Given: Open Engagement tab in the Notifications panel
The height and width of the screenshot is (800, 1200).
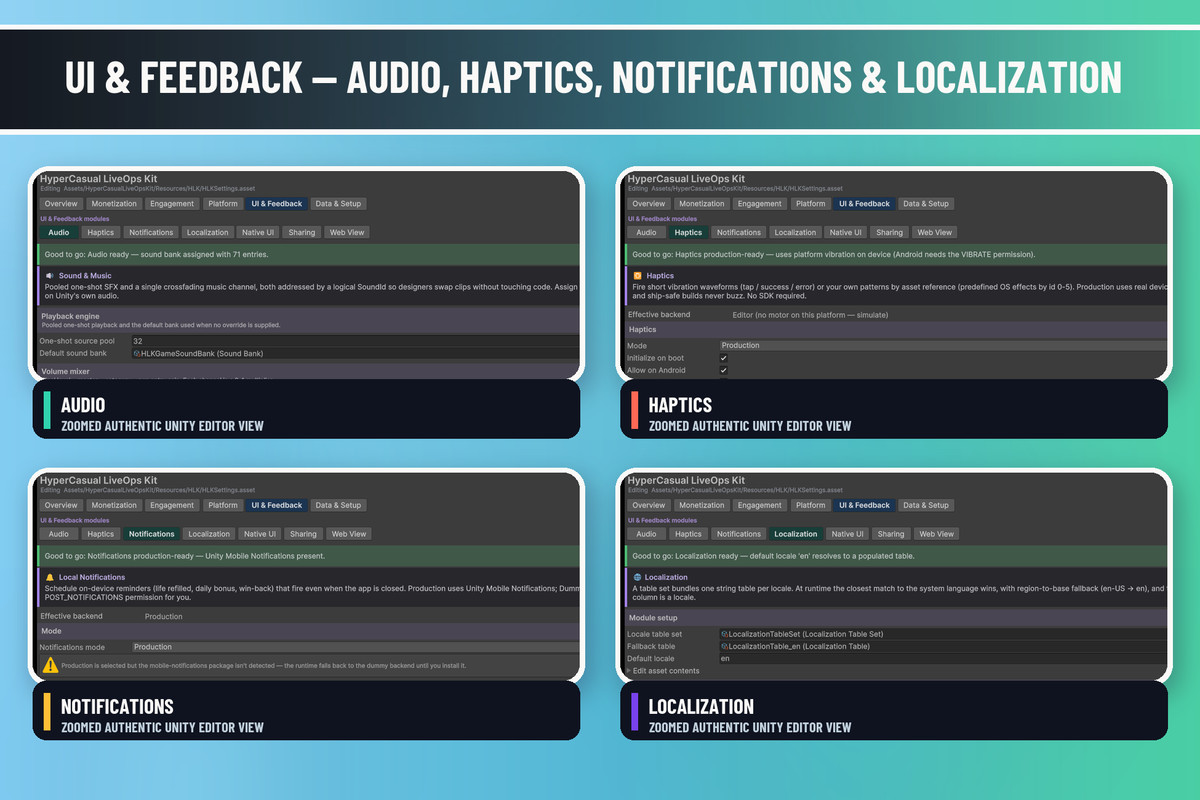Looking at the screenshot, I should 172,505.
